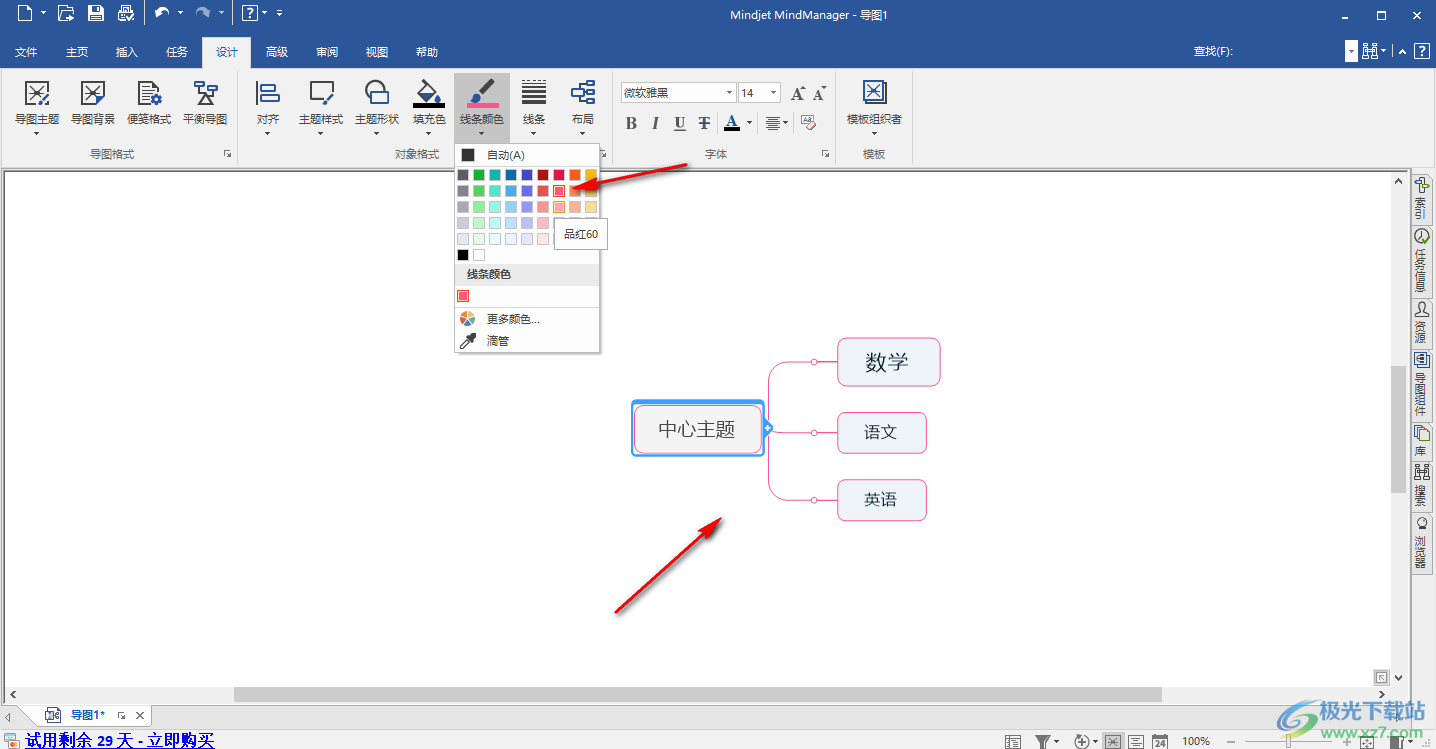Switch to the 视图 ribbon tab
Image resolution: width=1436 pixels, height=749 pixels.
point(377,52)
